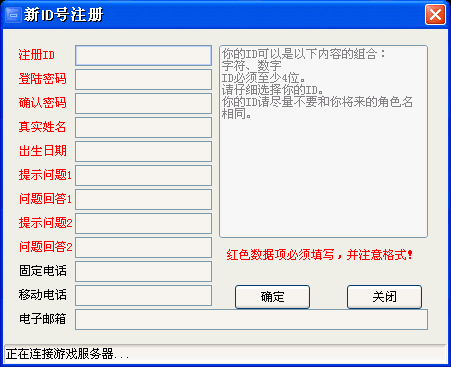This screenshot has height=367, width=451.
Task: Click the 问题回答2 input field
Action: (x=143, y=247)
